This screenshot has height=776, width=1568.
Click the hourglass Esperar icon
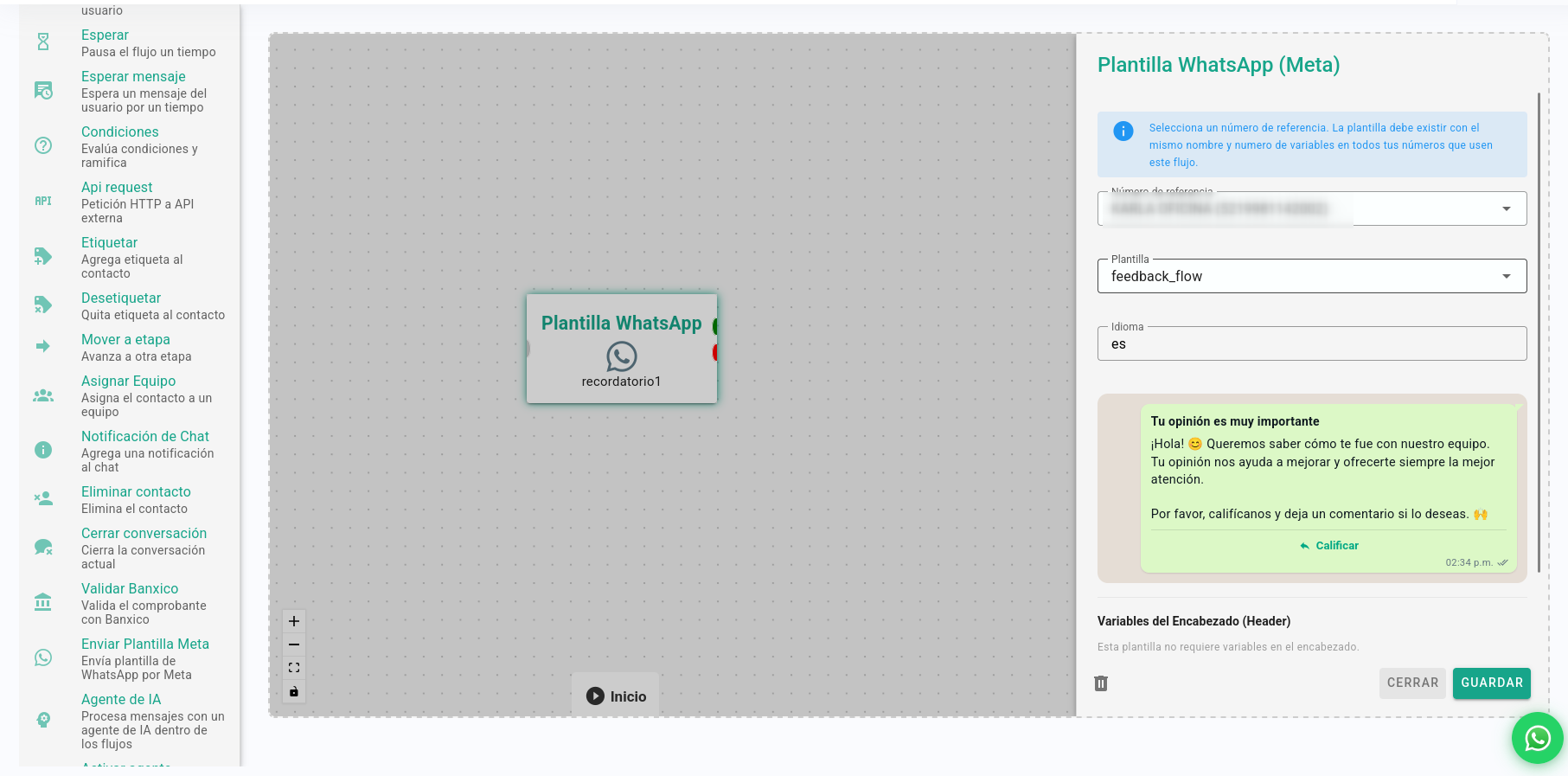43,42
